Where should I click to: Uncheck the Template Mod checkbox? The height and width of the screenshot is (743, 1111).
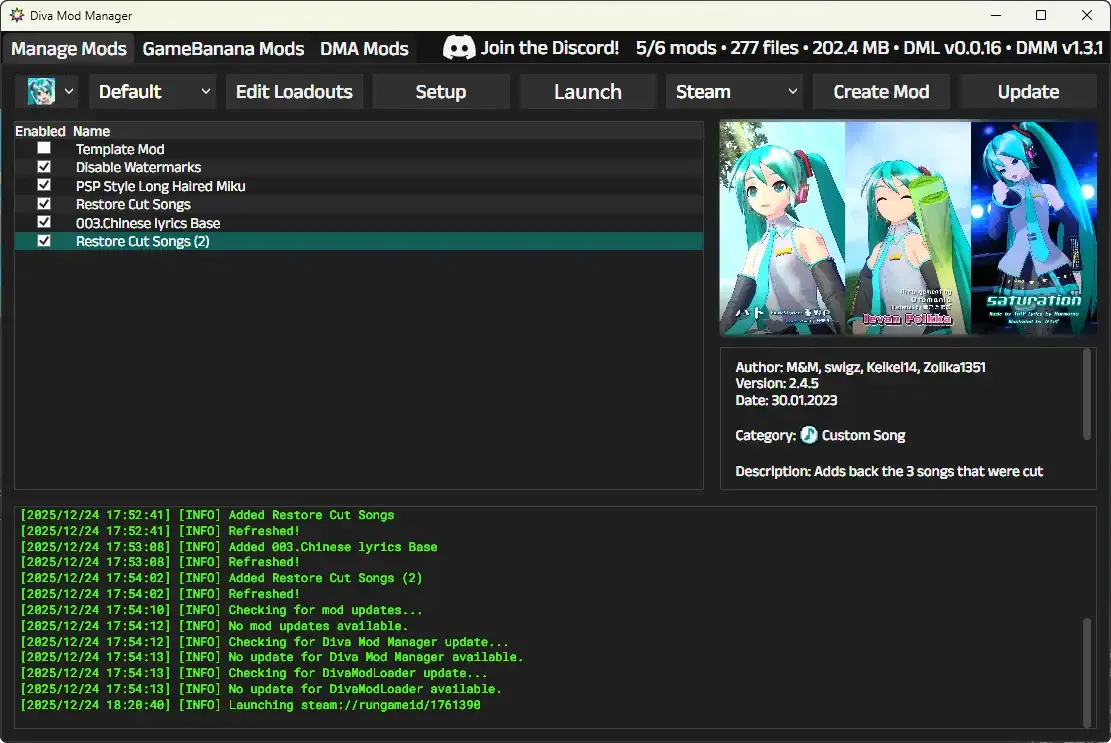(x=43, y=148)
